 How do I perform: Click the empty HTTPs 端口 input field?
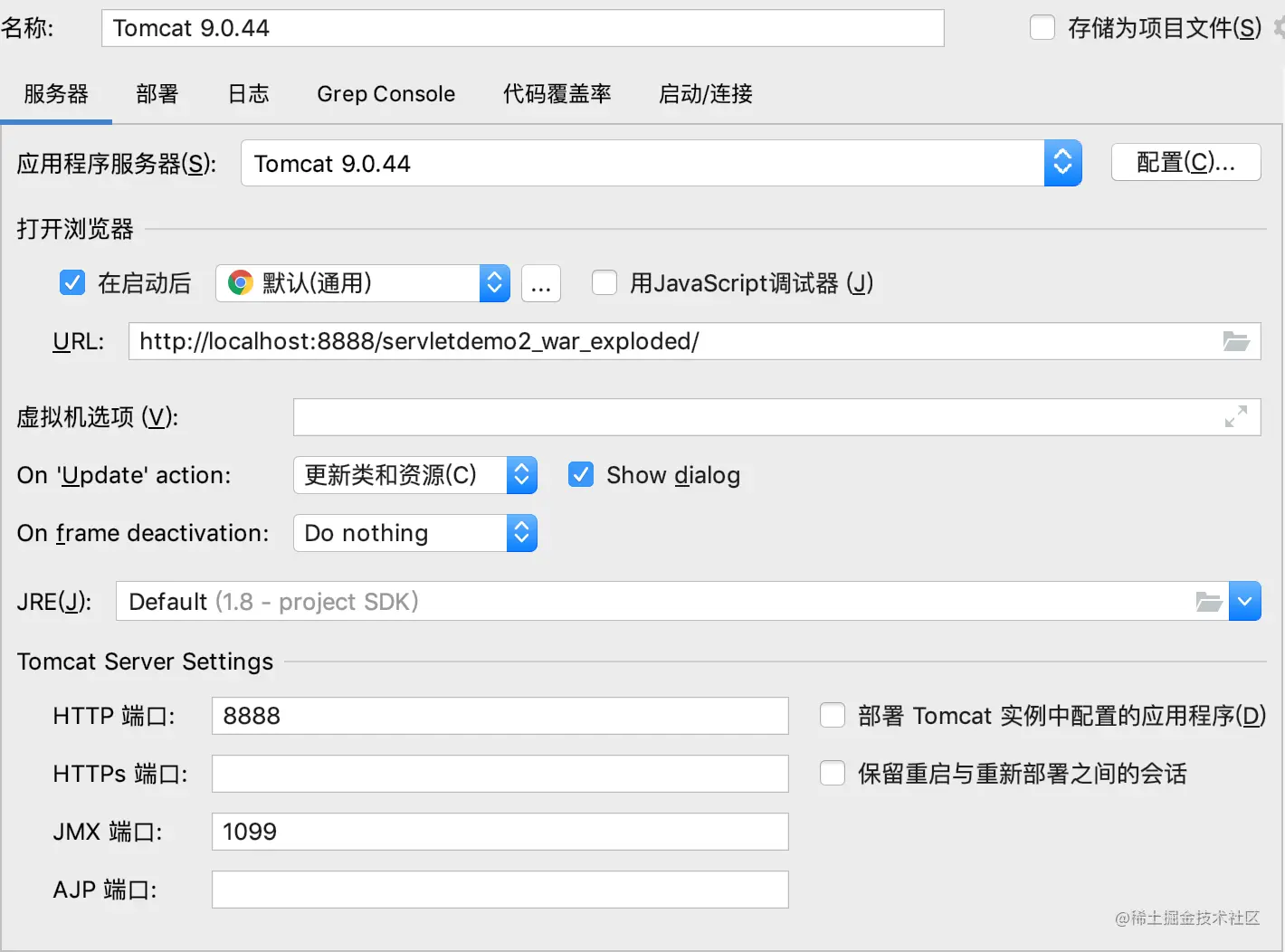point(500,774)
